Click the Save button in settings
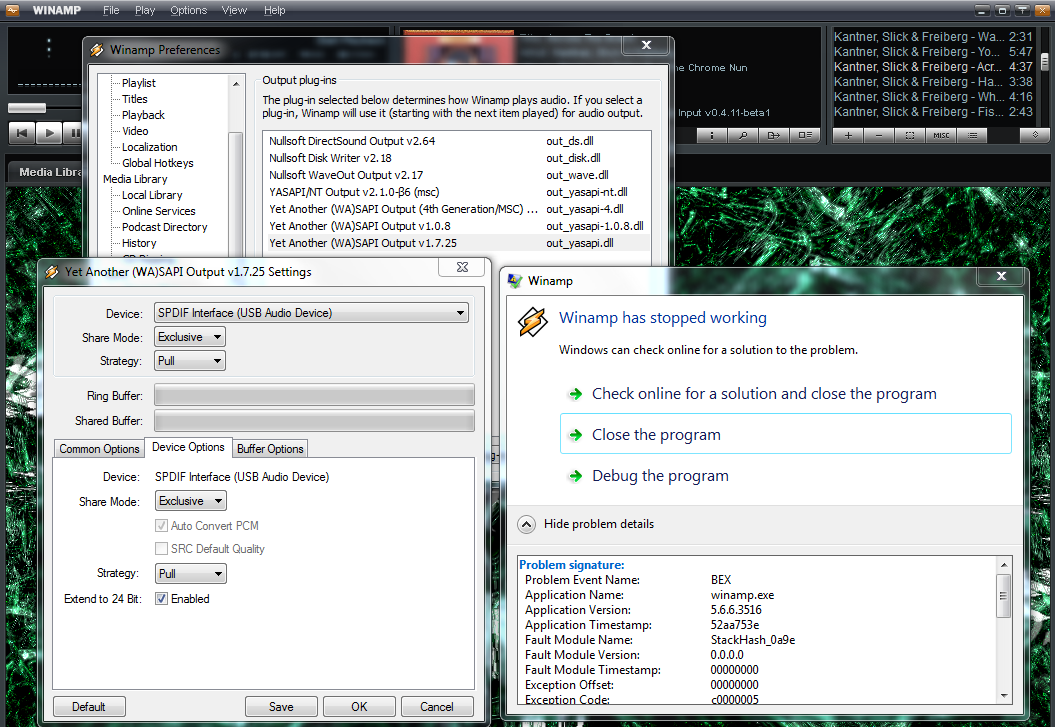1055x727 pixels. [x=281, y=707]
